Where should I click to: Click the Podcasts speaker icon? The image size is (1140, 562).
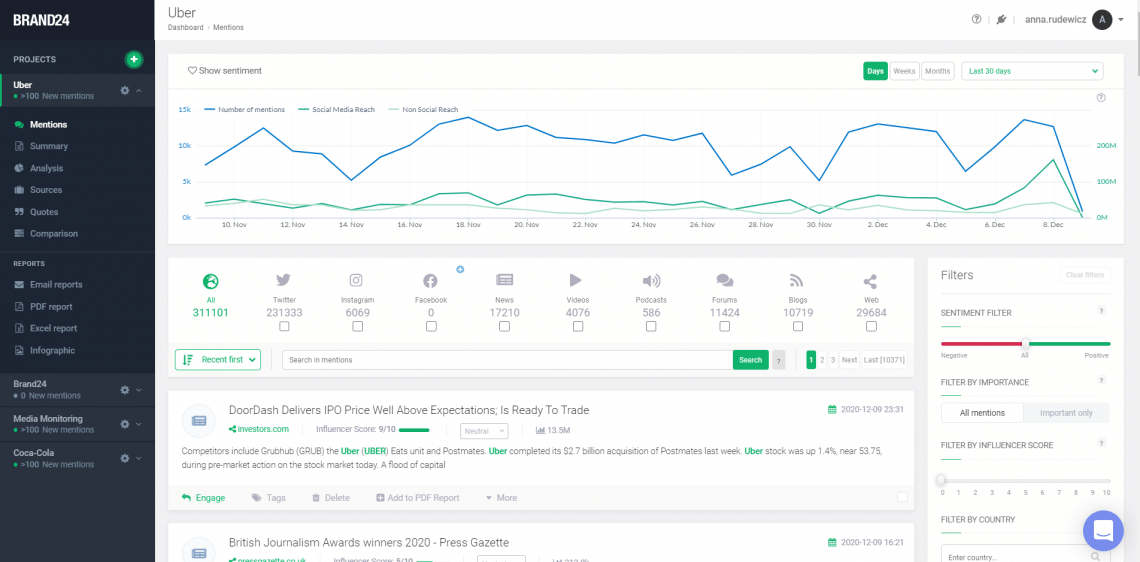pos(651,281)
